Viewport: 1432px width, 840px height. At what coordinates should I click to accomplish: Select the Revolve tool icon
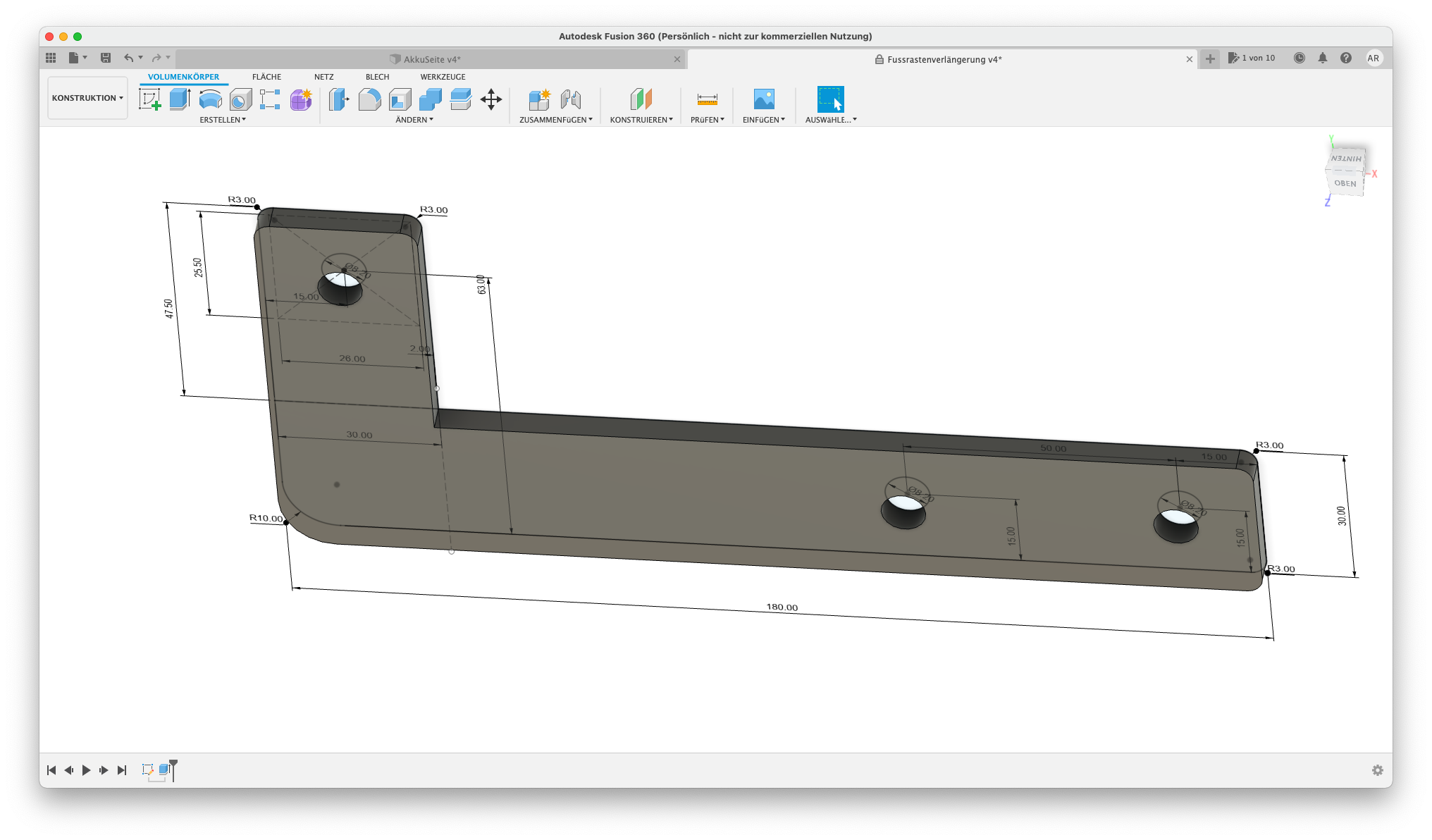click(x=210, y=99)
